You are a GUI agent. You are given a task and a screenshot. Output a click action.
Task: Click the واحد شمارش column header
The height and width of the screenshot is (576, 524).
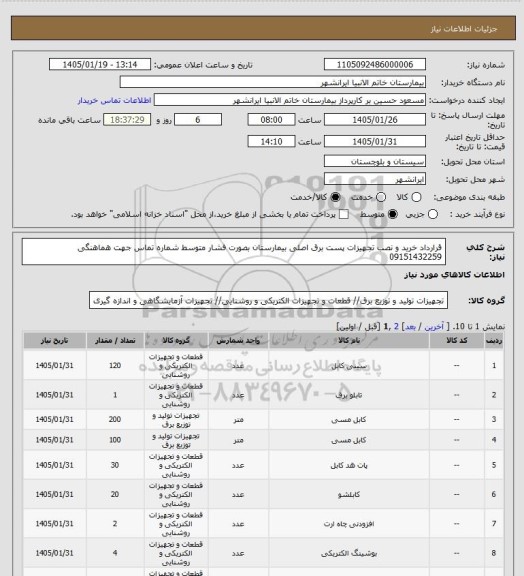coord(238,341)
